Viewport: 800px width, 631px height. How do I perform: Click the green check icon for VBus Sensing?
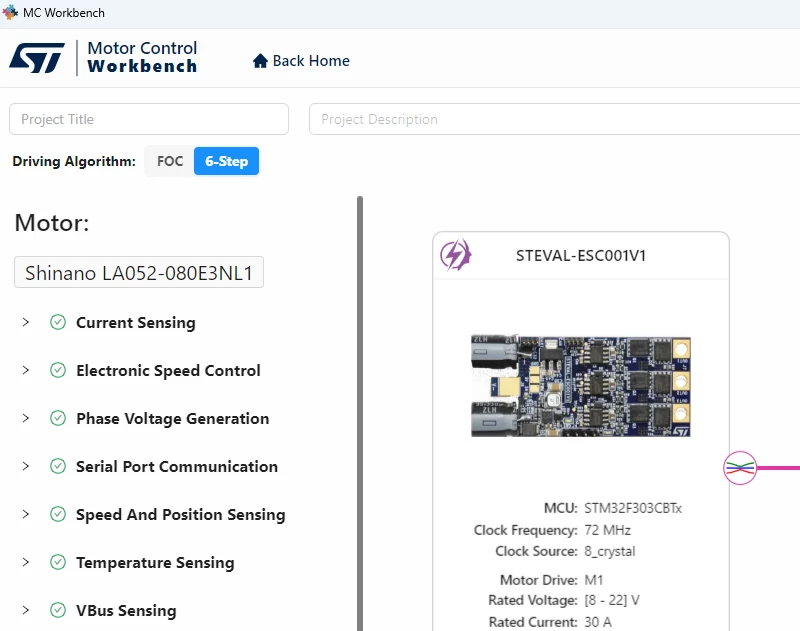[x=58, y=610]
